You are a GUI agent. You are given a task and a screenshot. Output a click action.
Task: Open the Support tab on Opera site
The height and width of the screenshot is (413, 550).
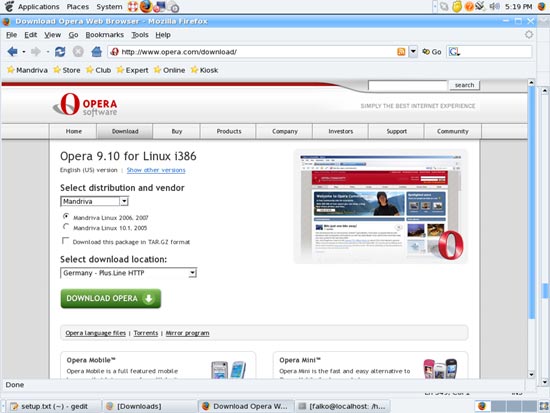point(396,131)
